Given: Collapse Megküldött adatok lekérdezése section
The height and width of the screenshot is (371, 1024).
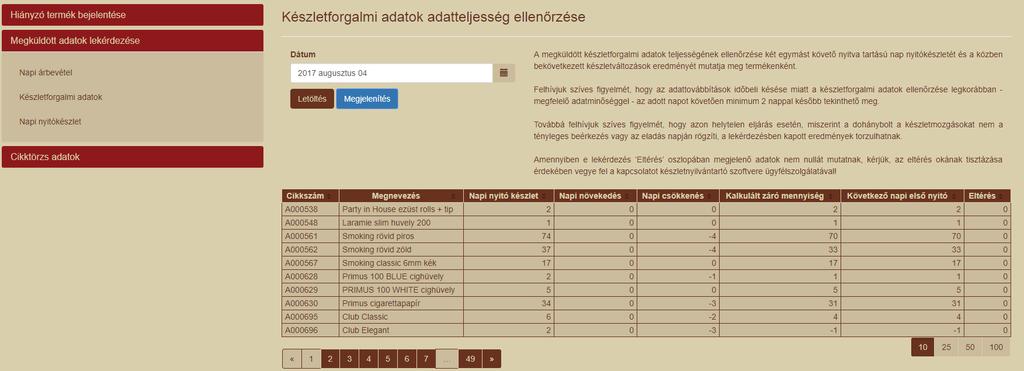Looking at the screenshot, I should coord(133,40).
